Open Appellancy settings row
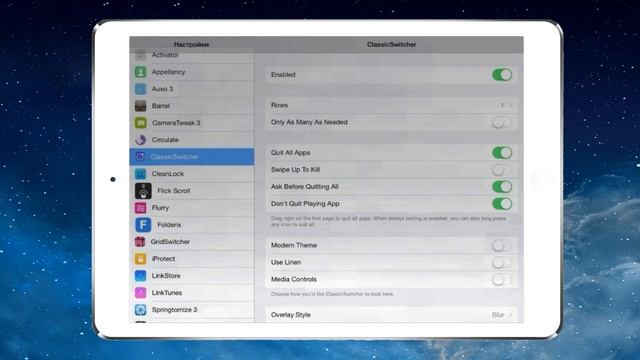This screenshot has width=640, height=360. coord(192,72)
